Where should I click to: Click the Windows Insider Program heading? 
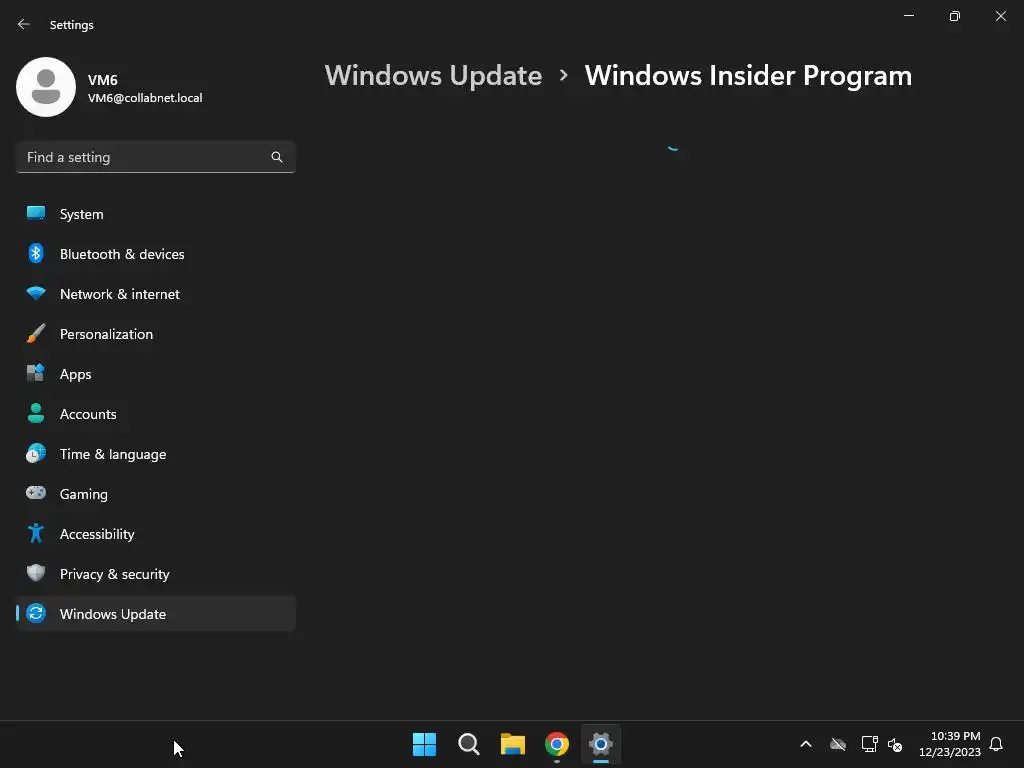tap(748, 76)
